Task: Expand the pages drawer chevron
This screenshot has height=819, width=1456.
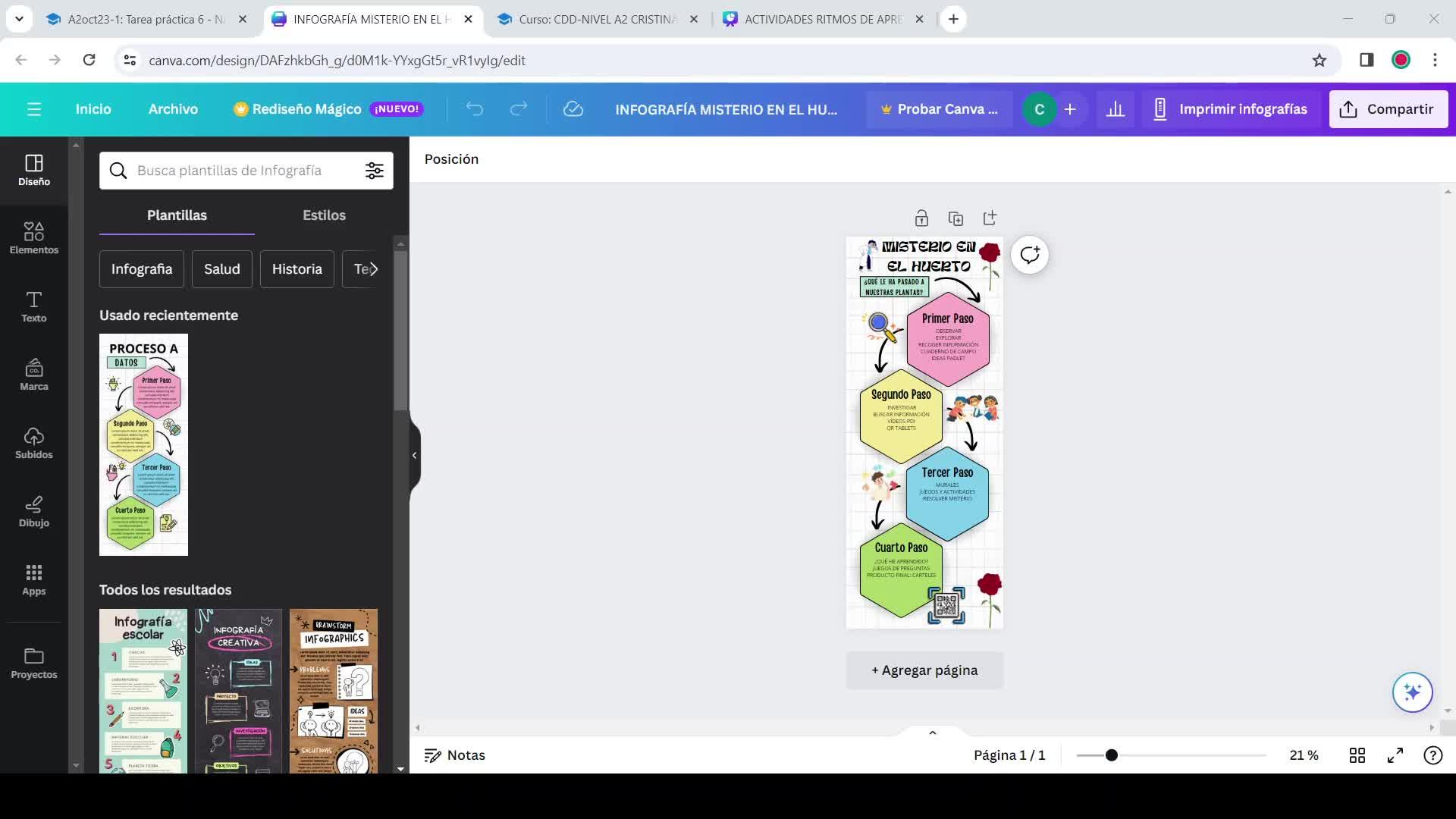Action: point(933,733)
